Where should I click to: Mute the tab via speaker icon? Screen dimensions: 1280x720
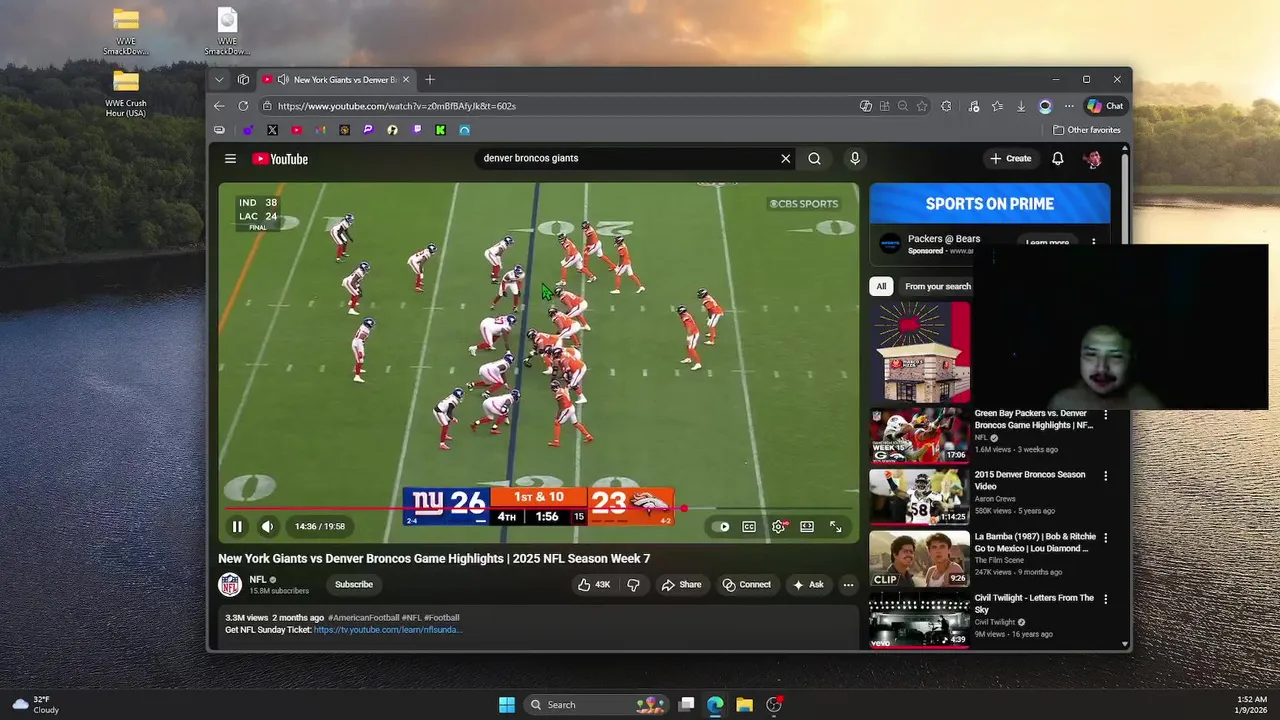coord(283,79)
